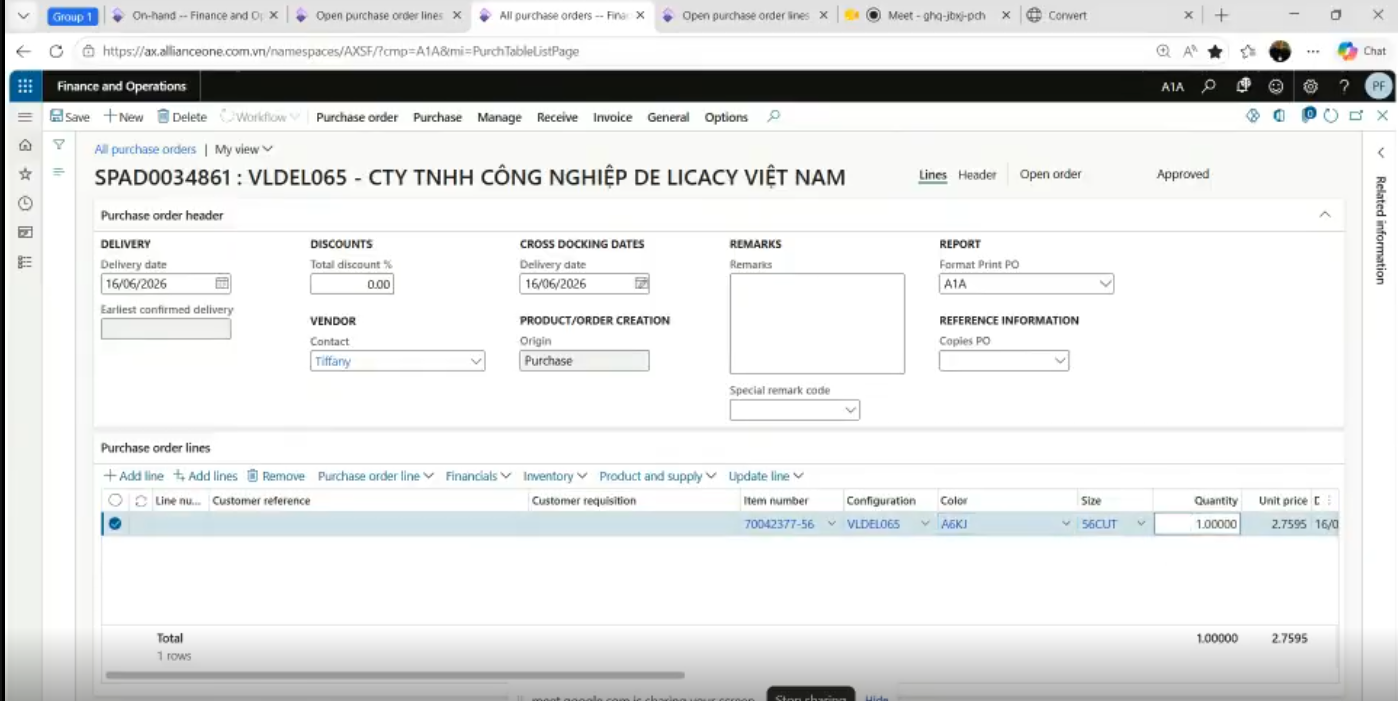Screen dimensions: 1398x701
Task: Open the Financials dropdown menu
Action: pyautogui.click(x=479, y=477)
